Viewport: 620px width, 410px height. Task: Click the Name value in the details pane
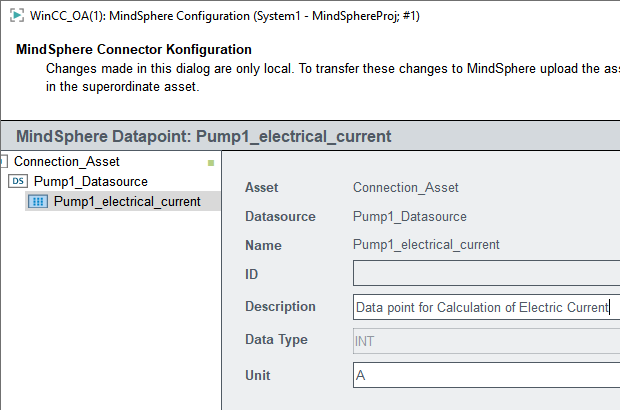tap(426, 245)
